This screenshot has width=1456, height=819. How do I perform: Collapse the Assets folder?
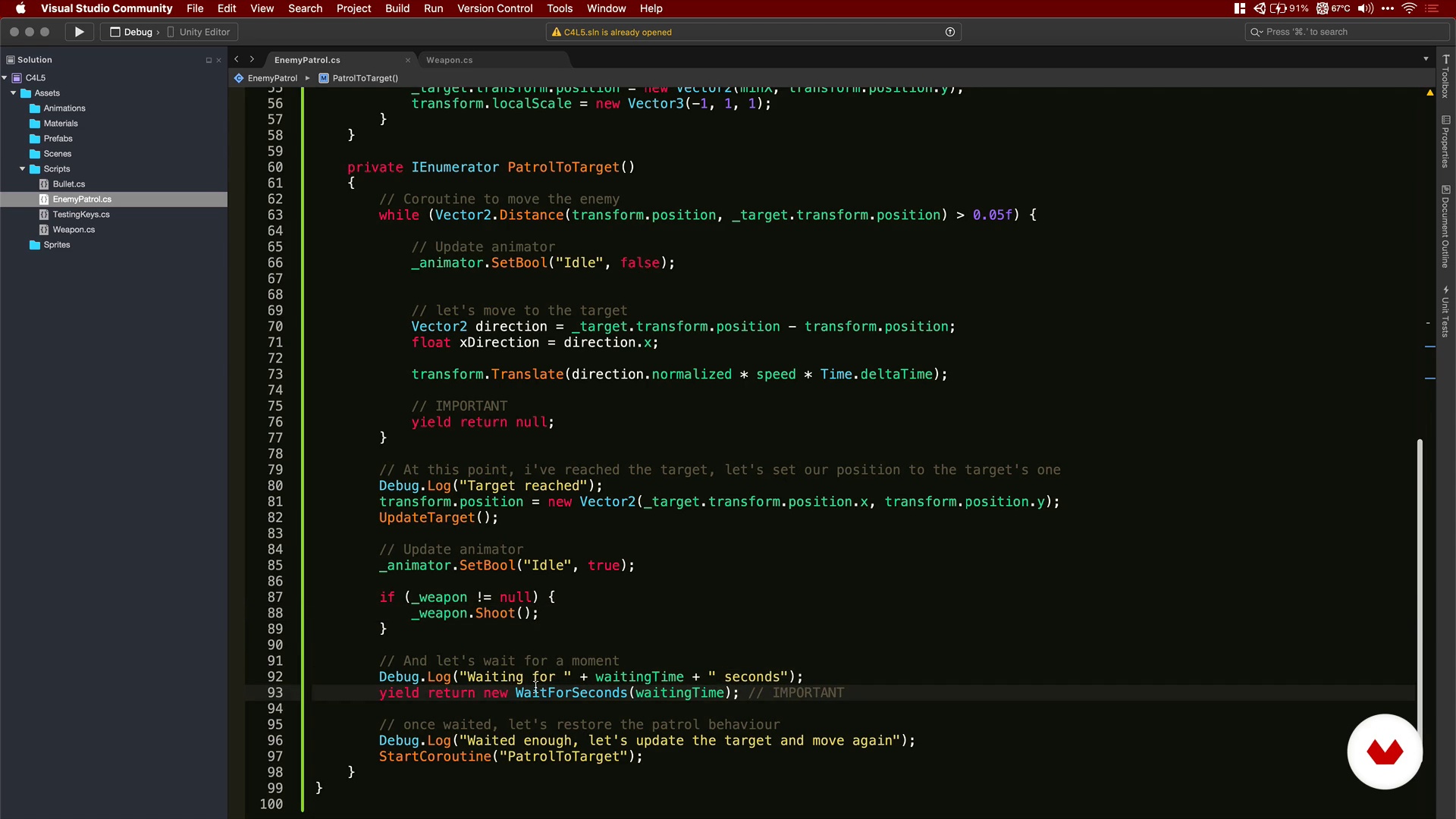click(x=13, y=93)
